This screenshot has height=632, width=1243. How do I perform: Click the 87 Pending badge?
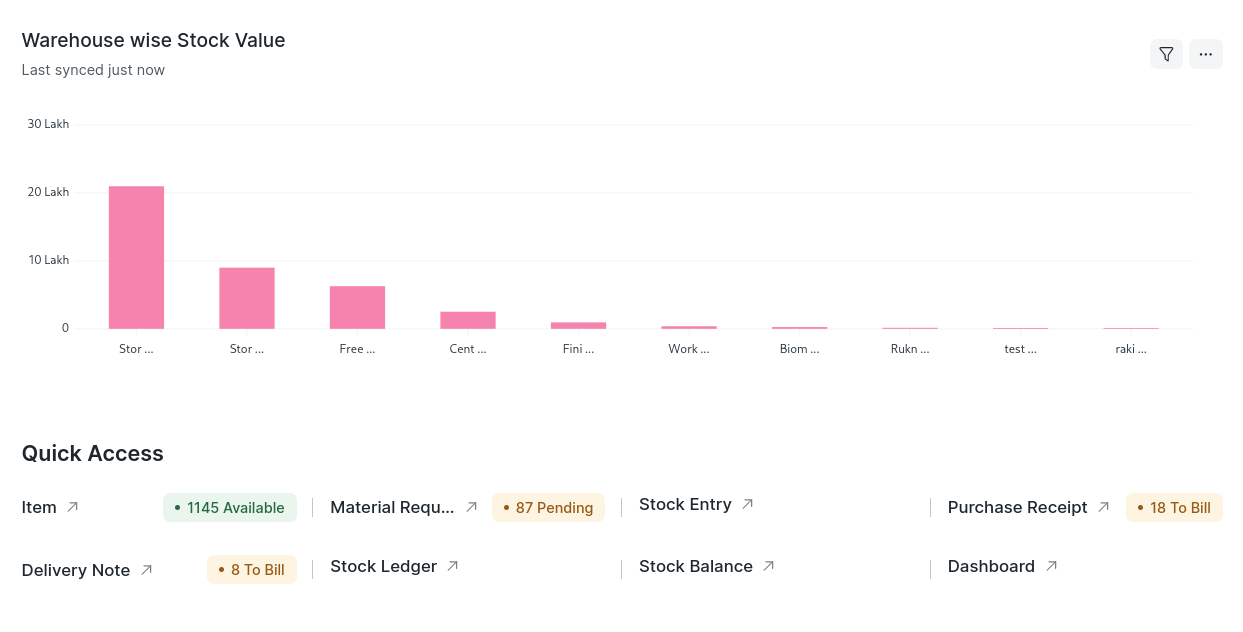tap(548, 507)
